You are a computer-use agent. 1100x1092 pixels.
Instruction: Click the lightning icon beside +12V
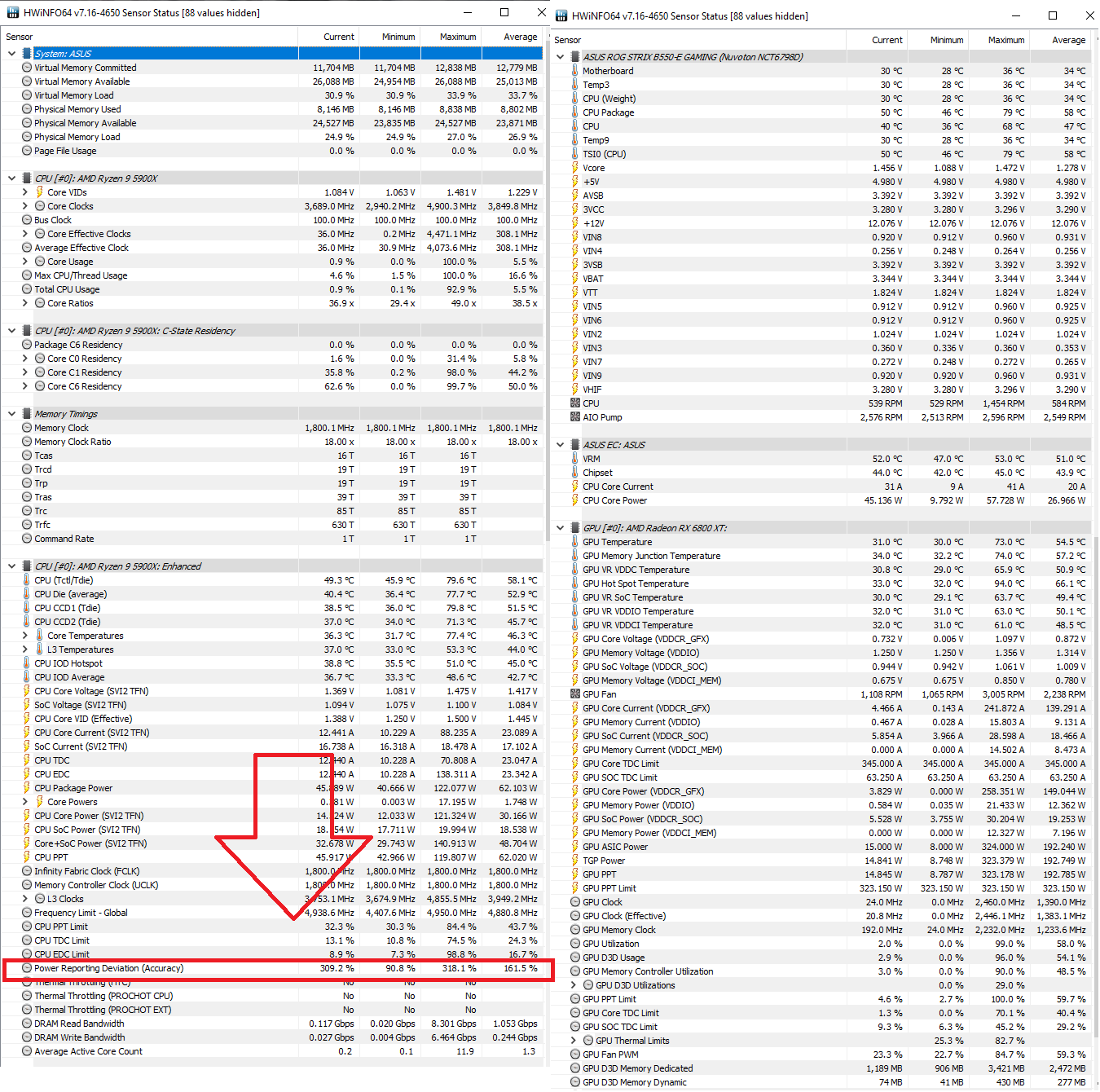(x=575, y=223)
